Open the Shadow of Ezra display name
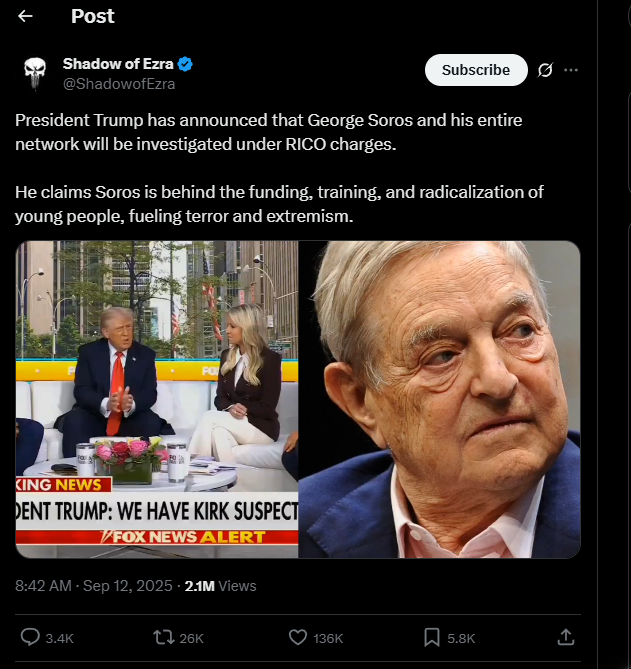631x669 pixels. 118,65
